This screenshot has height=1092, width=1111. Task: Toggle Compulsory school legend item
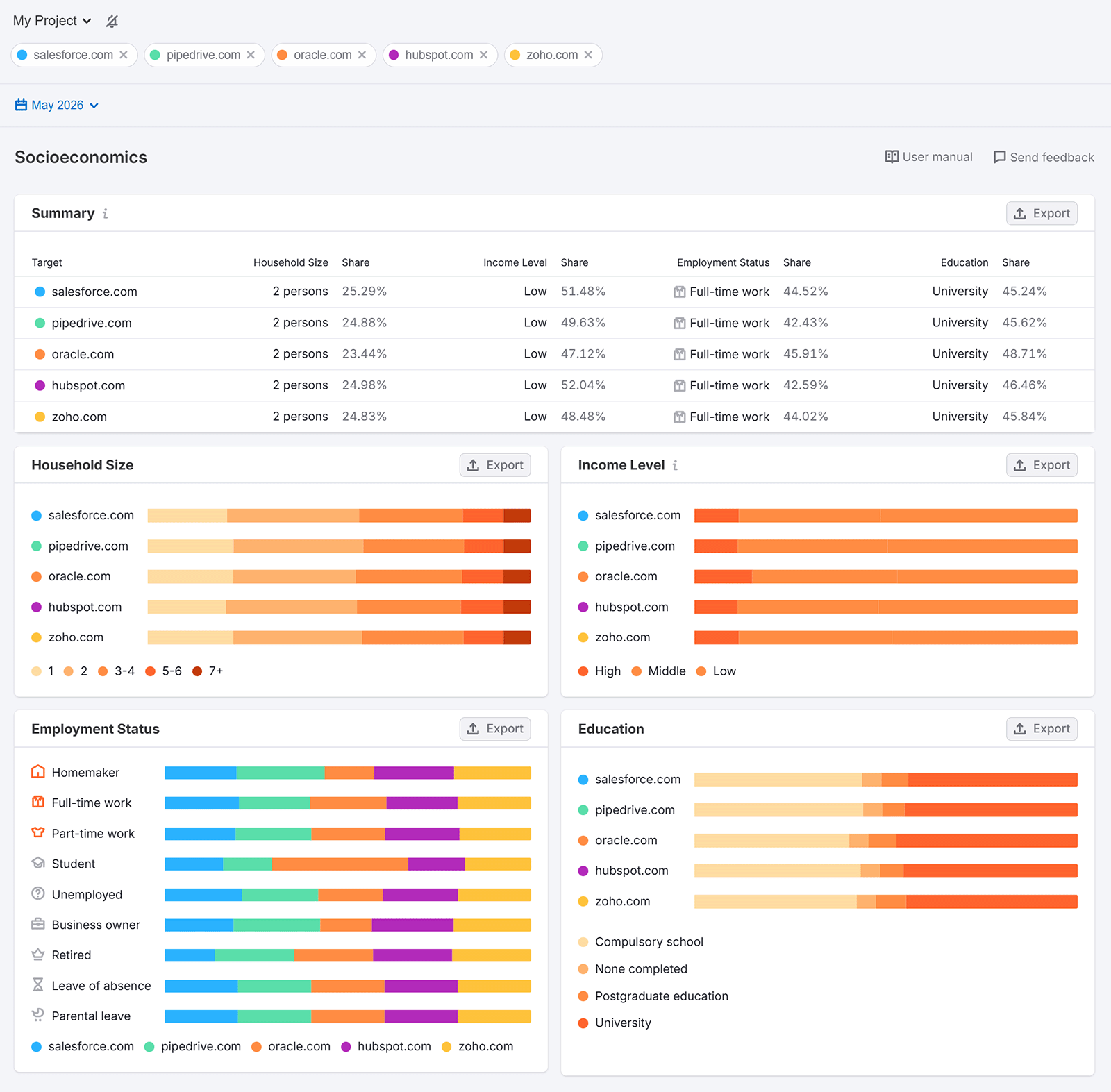[x=641, y=942]
